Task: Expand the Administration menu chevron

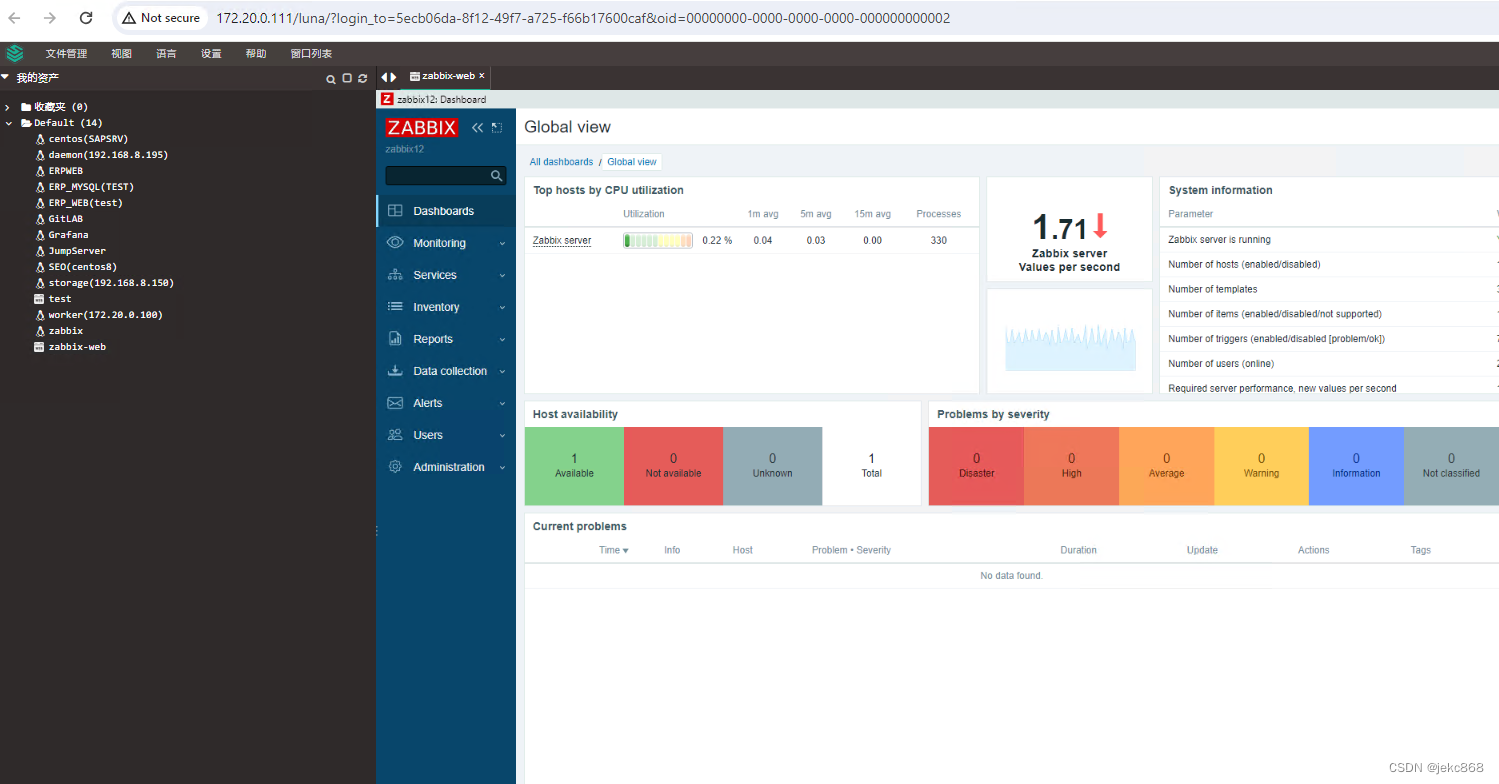Action: (x=503, y=467)
